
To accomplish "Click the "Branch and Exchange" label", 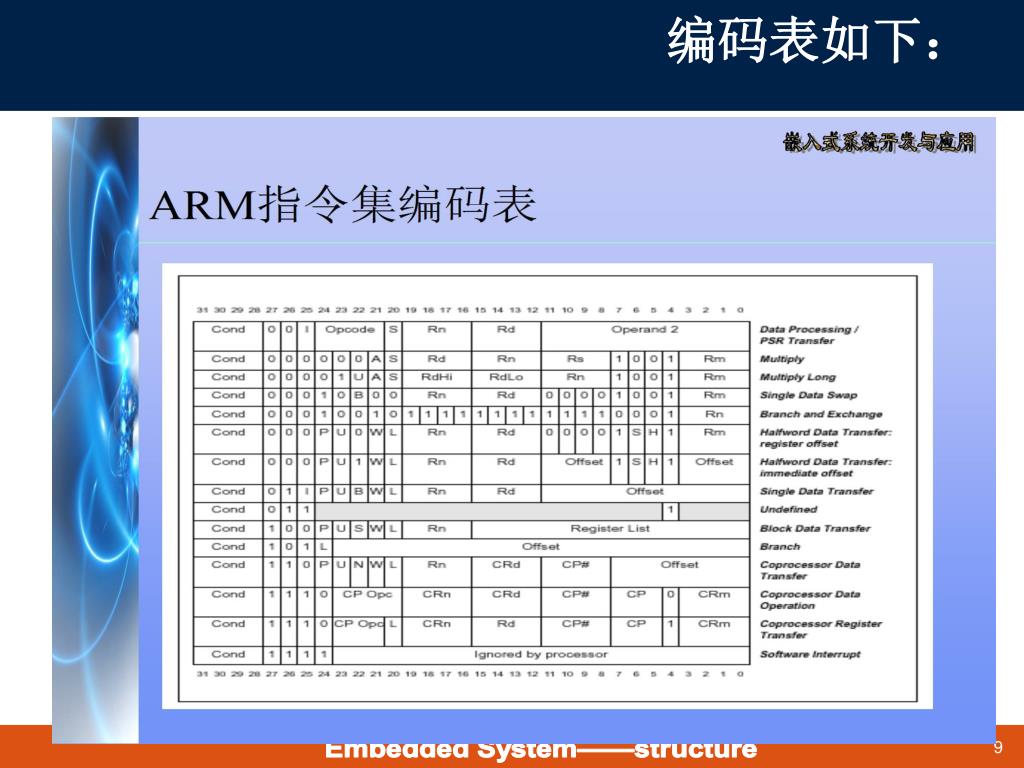I will tap(821, 414).
